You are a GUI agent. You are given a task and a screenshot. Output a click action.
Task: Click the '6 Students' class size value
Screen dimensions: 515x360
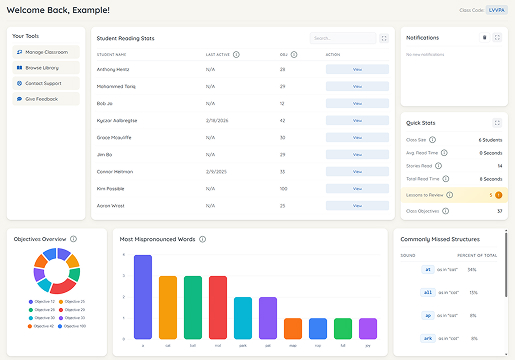coord(490,140)
